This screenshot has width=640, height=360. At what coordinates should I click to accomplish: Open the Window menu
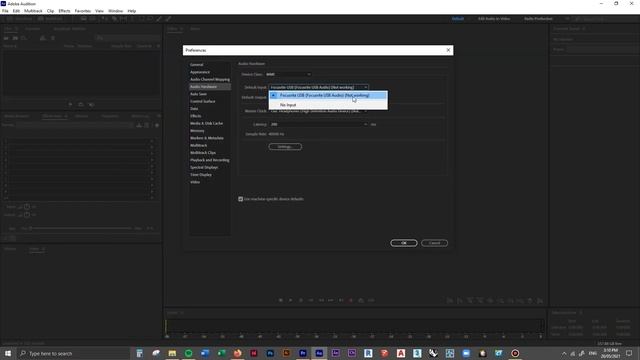pyautogui.click(x=116, y=11)
